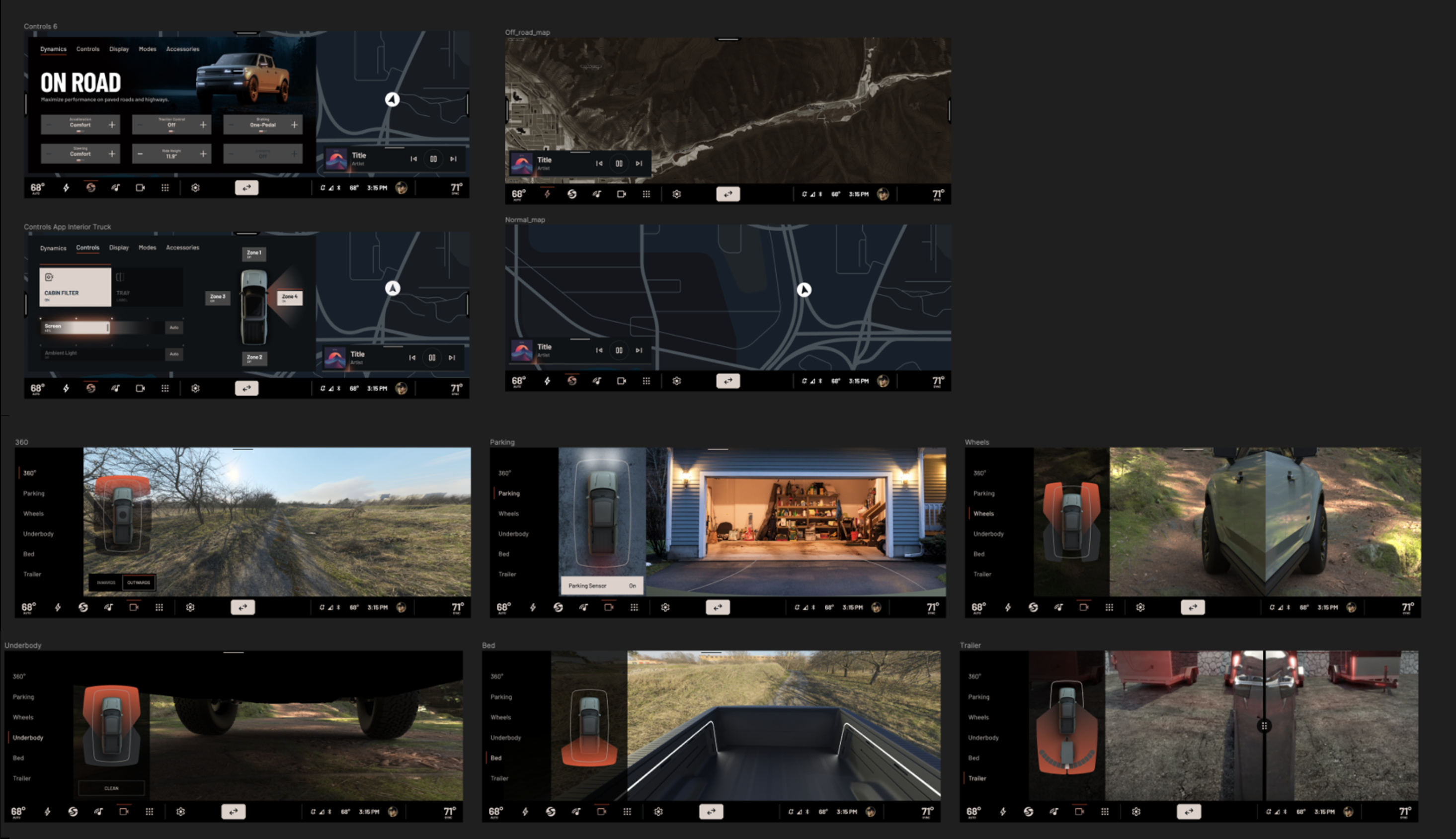Click driver profile avatar in Underbody frame

coord(393,812)
